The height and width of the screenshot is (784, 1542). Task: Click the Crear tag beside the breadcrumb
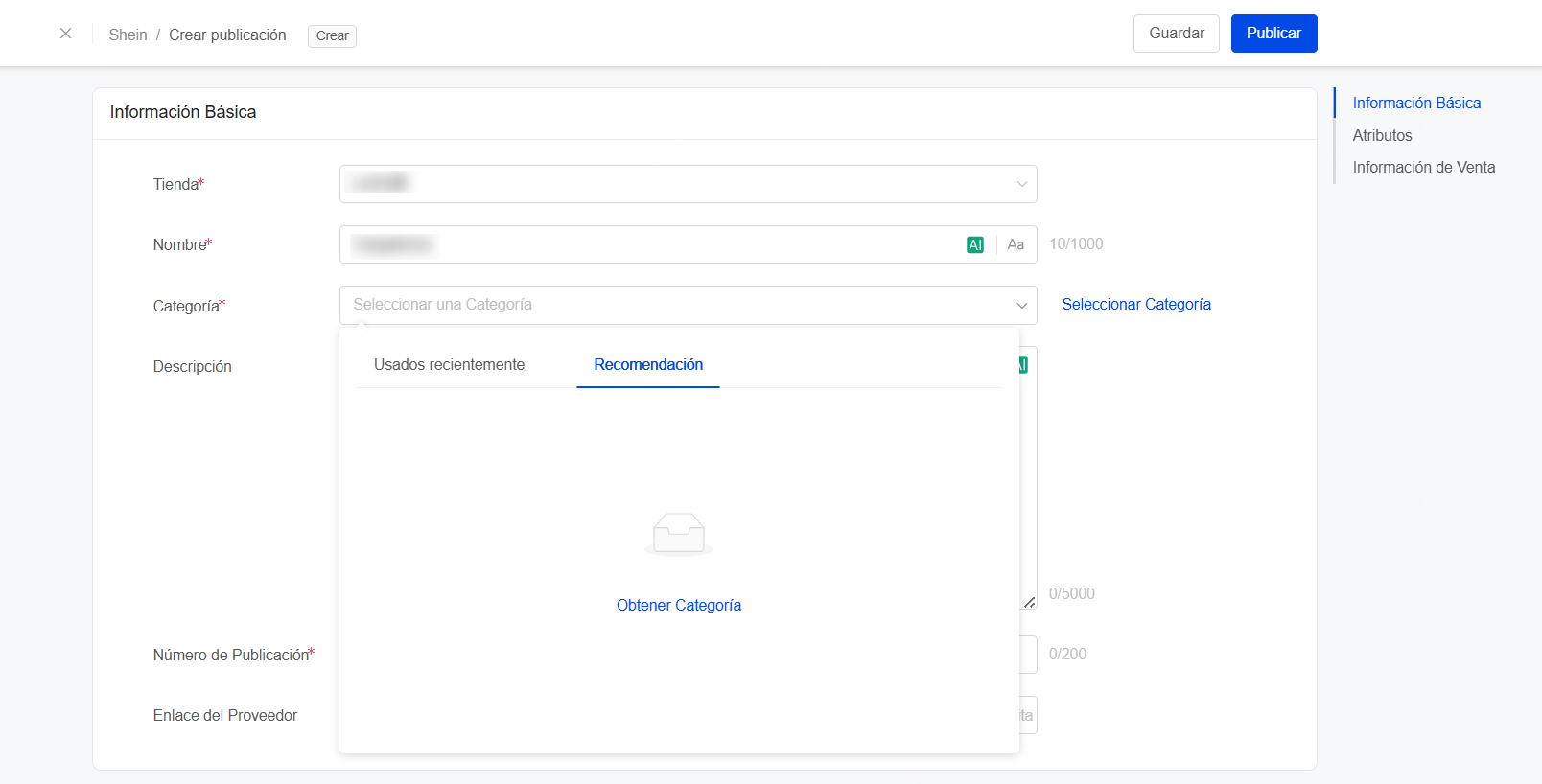tap(332, 35)
